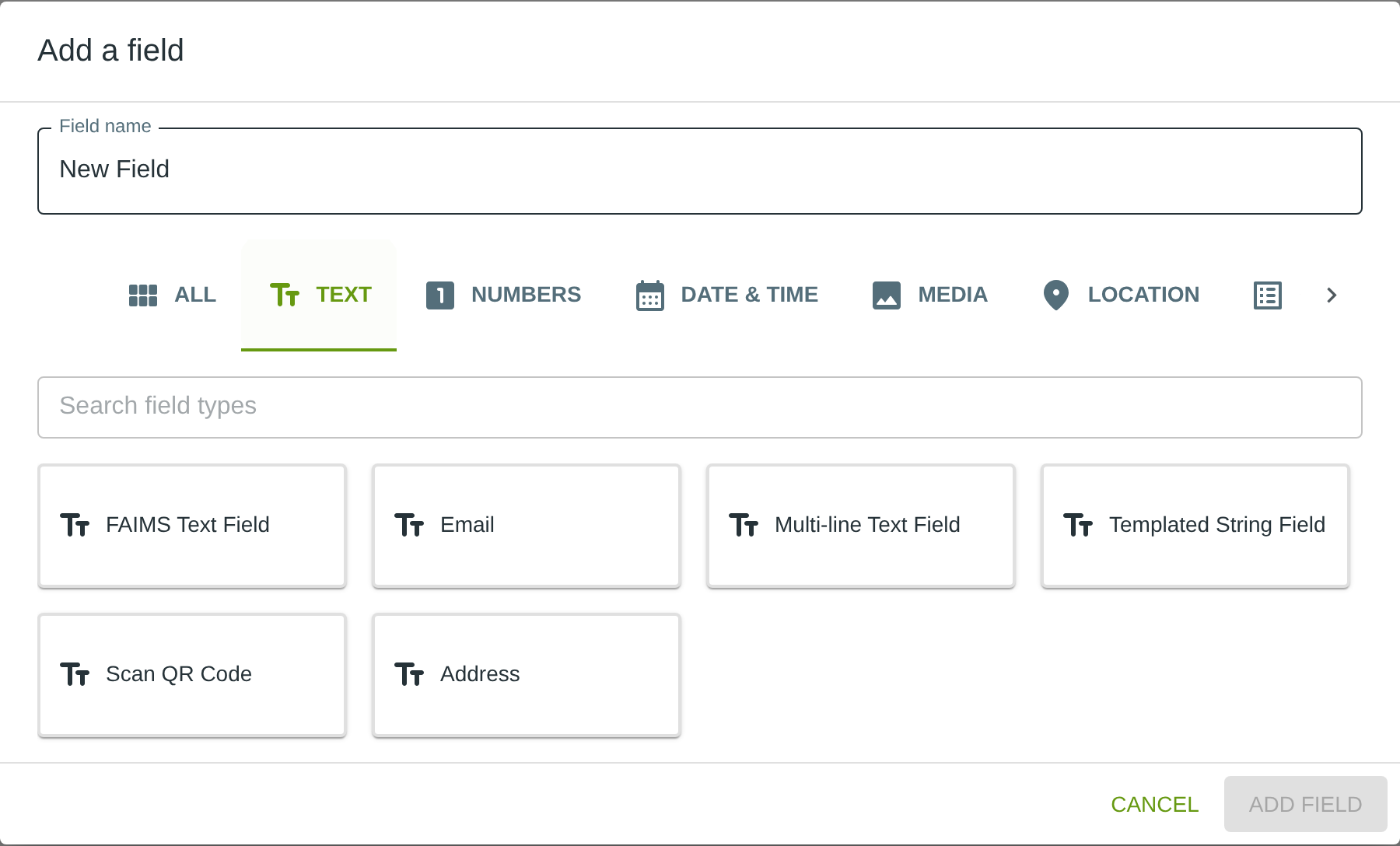Click the calendar icon for Date & Time
Image resolution: width=1400 pixels, height=846 pixels.
pyautogui.click(x=650, y=295)
